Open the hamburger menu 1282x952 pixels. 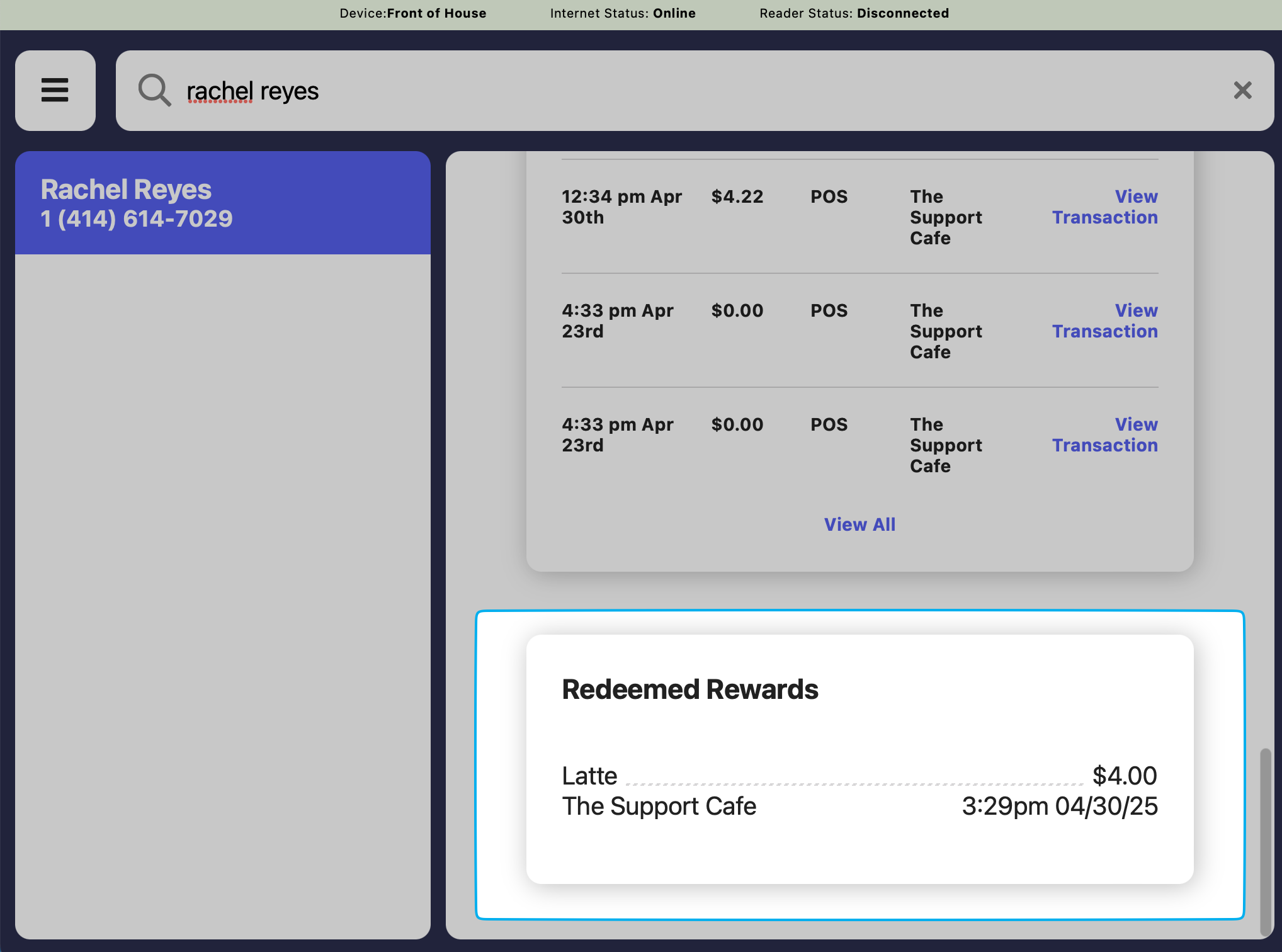click(x=55, y=91)
